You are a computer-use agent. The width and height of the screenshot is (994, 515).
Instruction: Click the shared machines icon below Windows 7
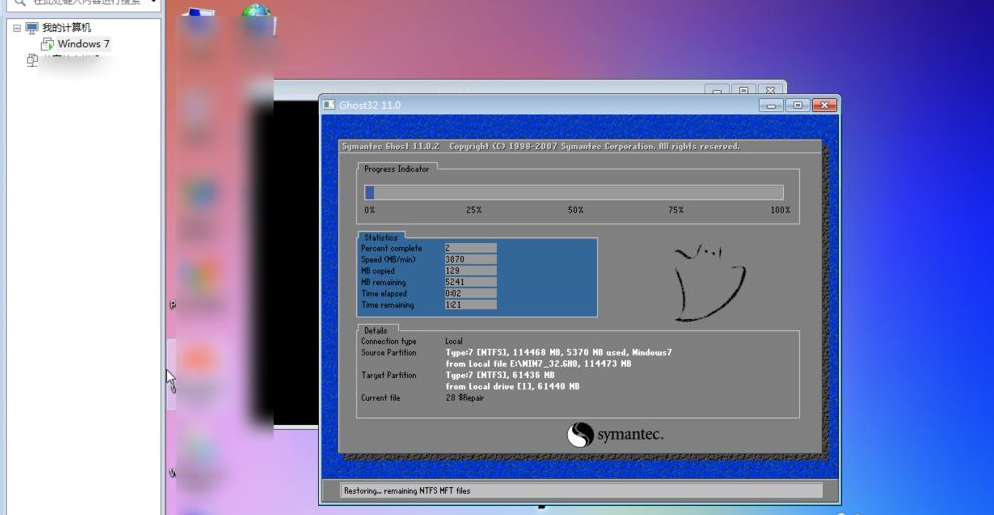click(32, 60)
